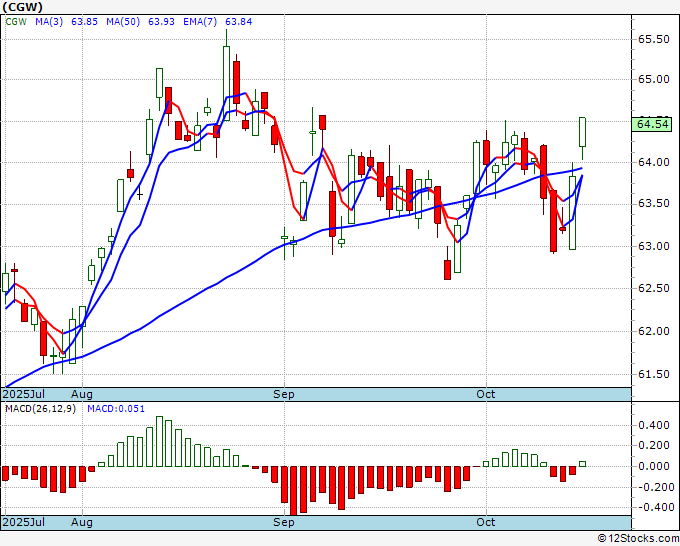Click the 62.00 price axis label

654,331
